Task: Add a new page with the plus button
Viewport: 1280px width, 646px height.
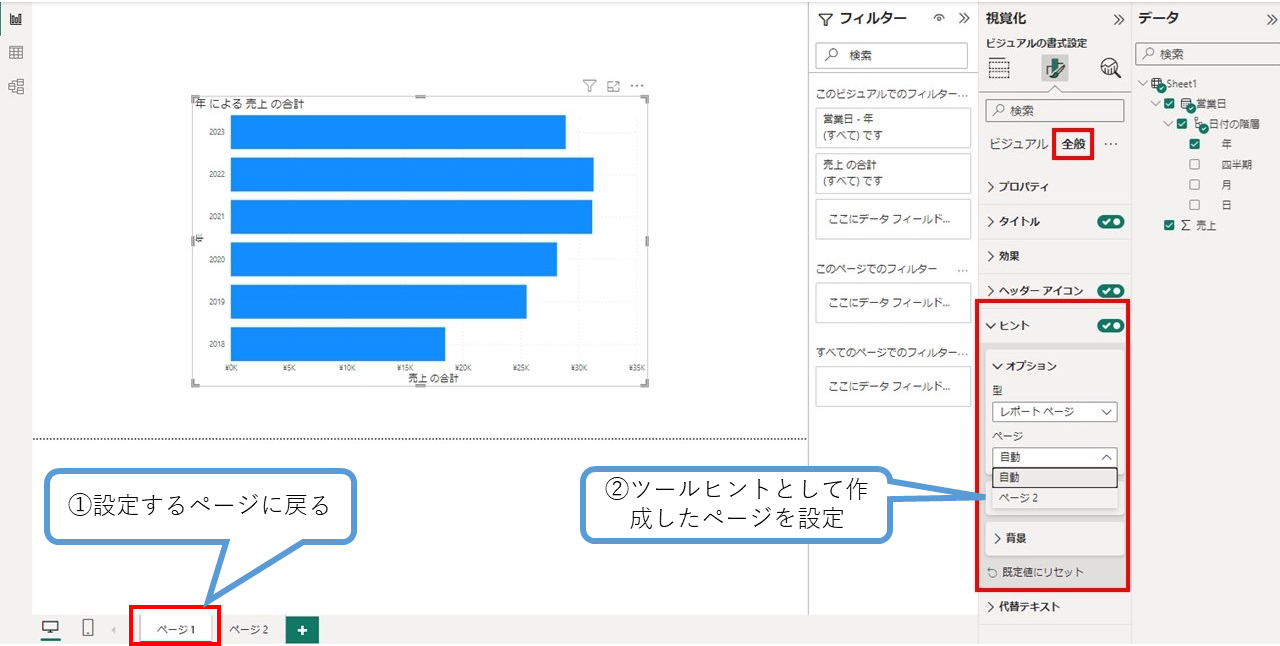Action: (302, 629)
